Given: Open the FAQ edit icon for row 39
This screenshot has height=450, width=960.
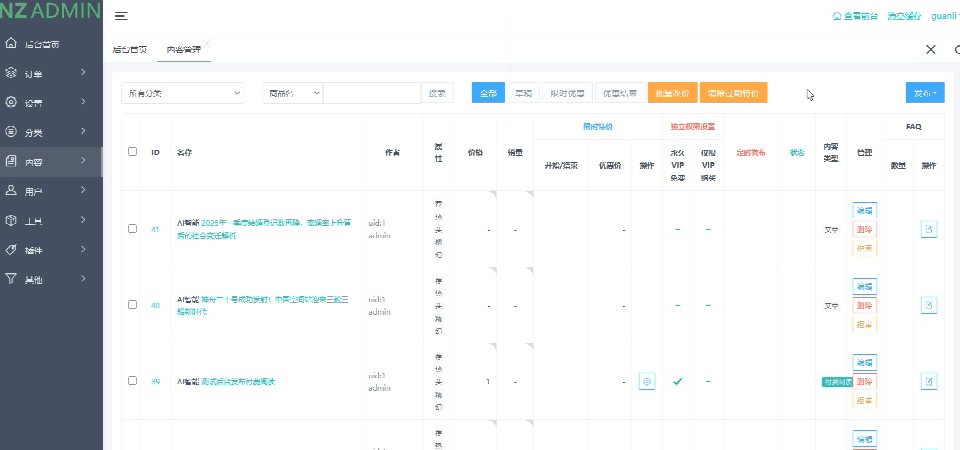Looking at the screenshot, I should (929, 381).
